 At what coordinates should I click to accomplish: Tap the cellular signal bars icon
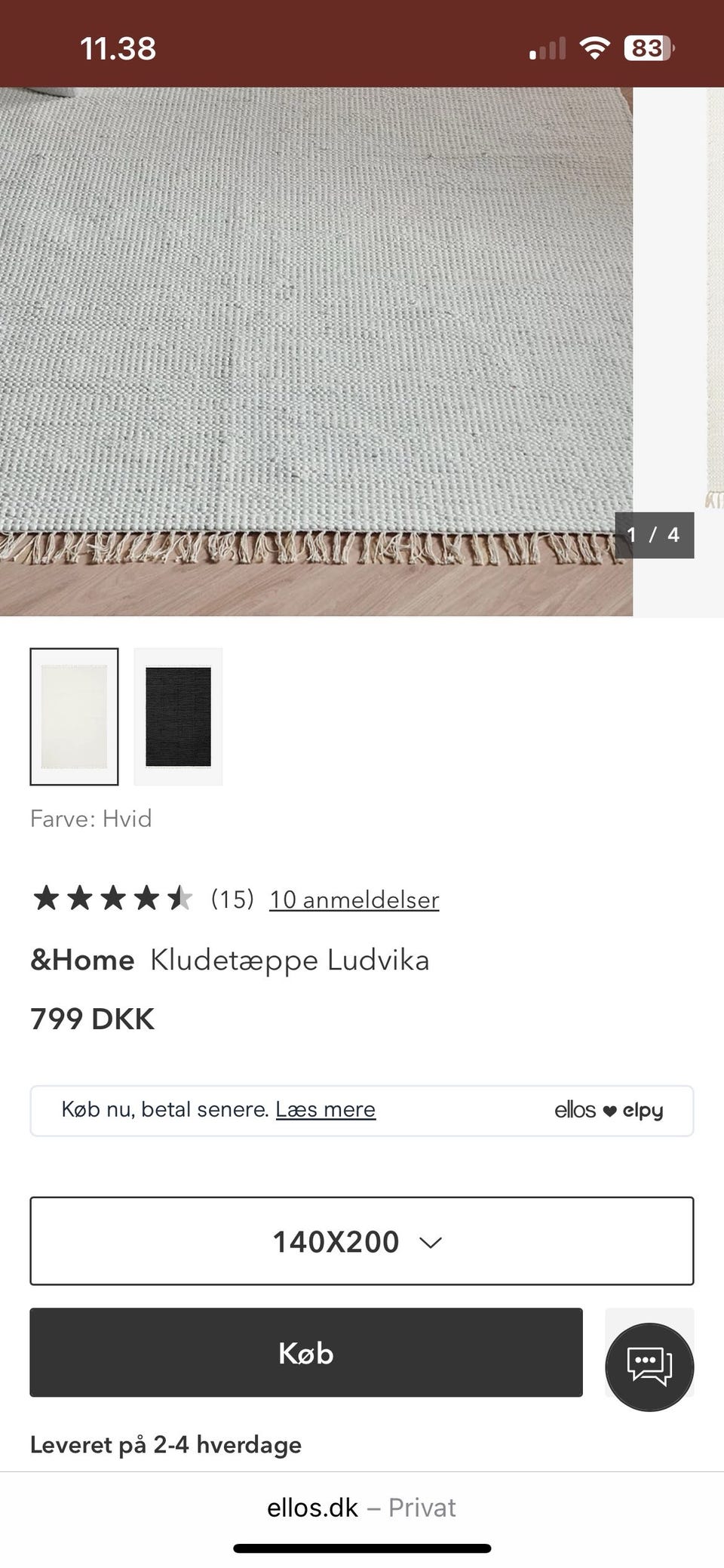tap(547, 49)
